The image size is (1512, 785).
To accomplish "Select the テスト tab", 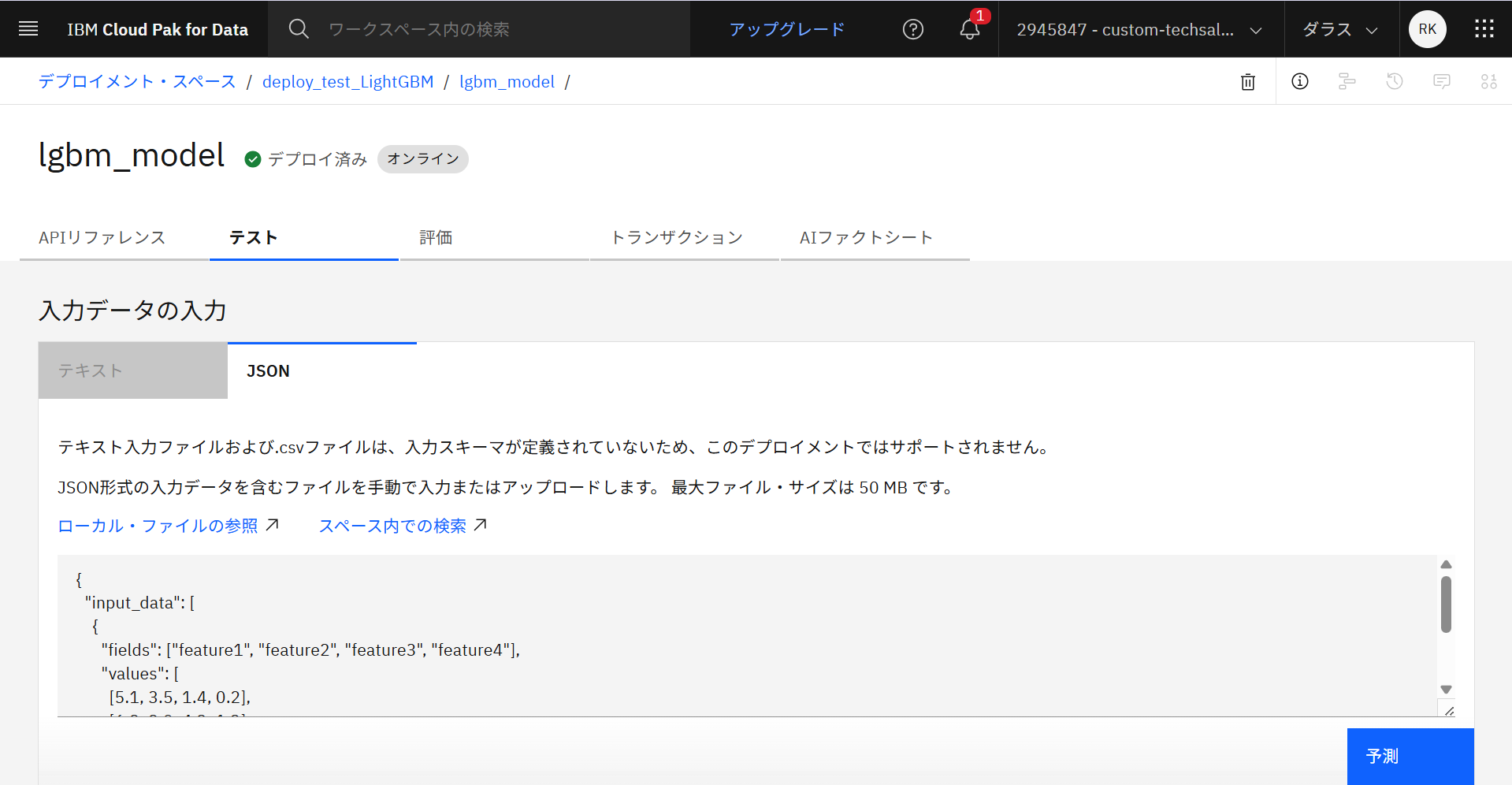I will pyautogui.click(x=304, y=237).
